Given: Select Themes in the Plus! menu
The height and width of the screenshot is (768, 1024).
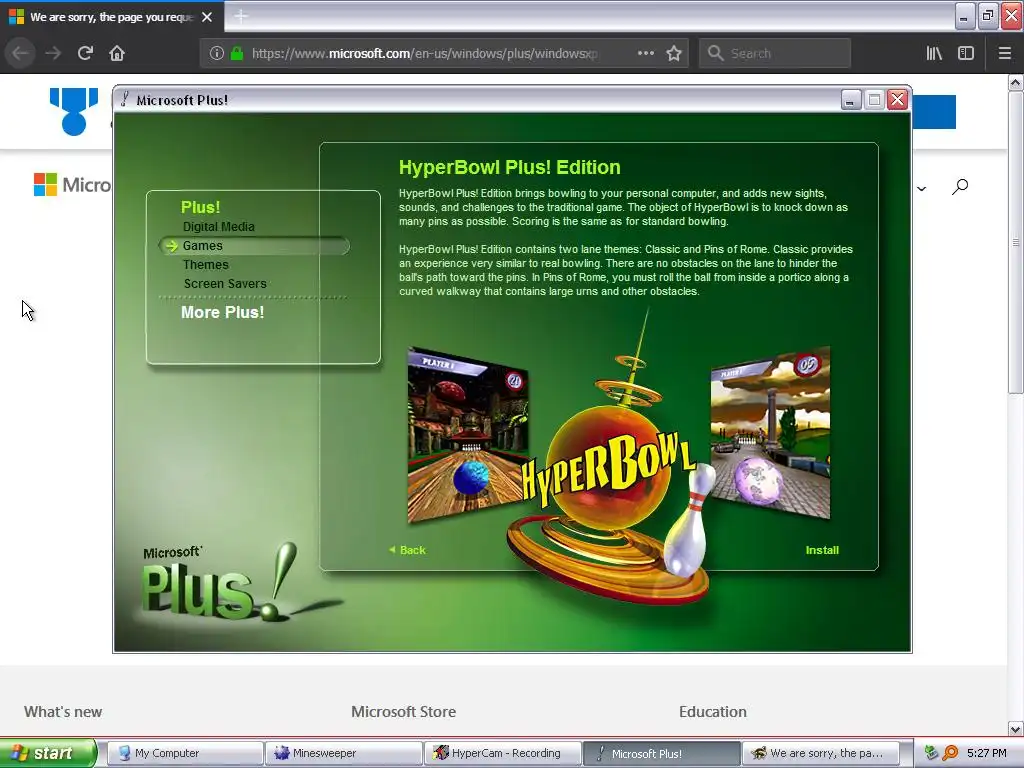Looking at the screenshot, I should click(205, 264).
